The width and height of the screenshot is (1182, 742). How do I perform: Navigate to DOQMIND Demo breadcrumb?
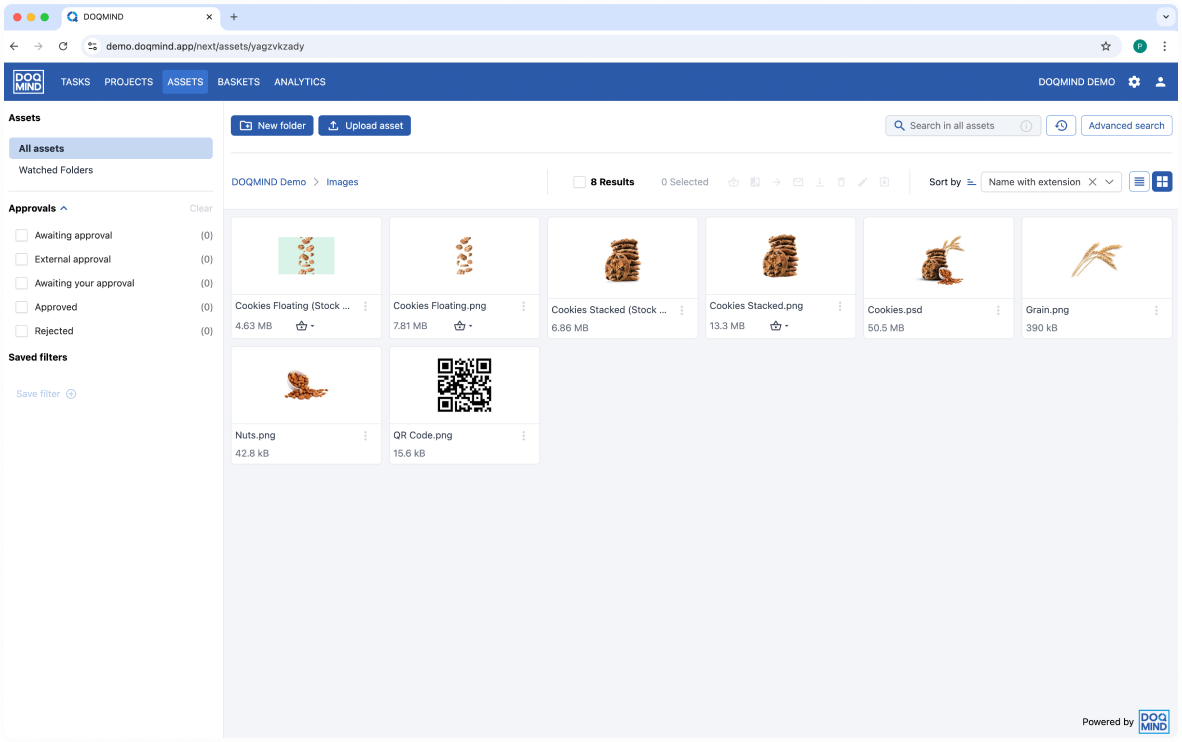tap(268, 182)
